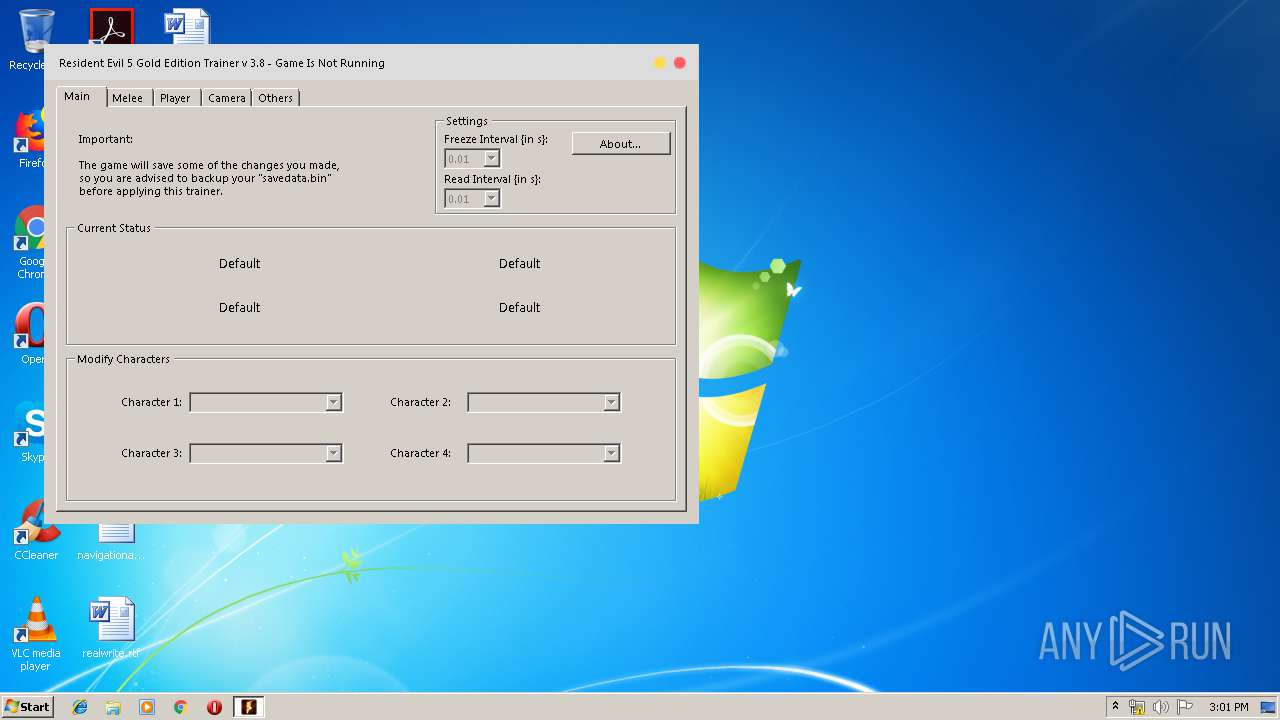Open the Windows Start menu
This screenshot has width=1280, height=720.
(27, 706)
